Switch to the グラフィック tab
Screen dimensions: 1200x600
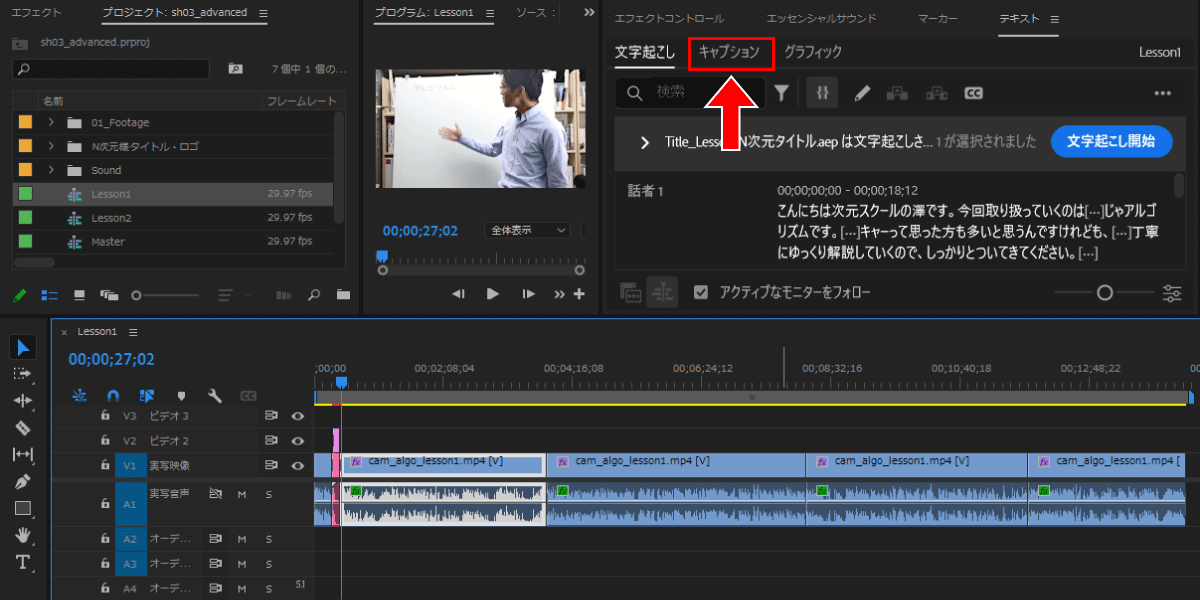click(812, 51)
